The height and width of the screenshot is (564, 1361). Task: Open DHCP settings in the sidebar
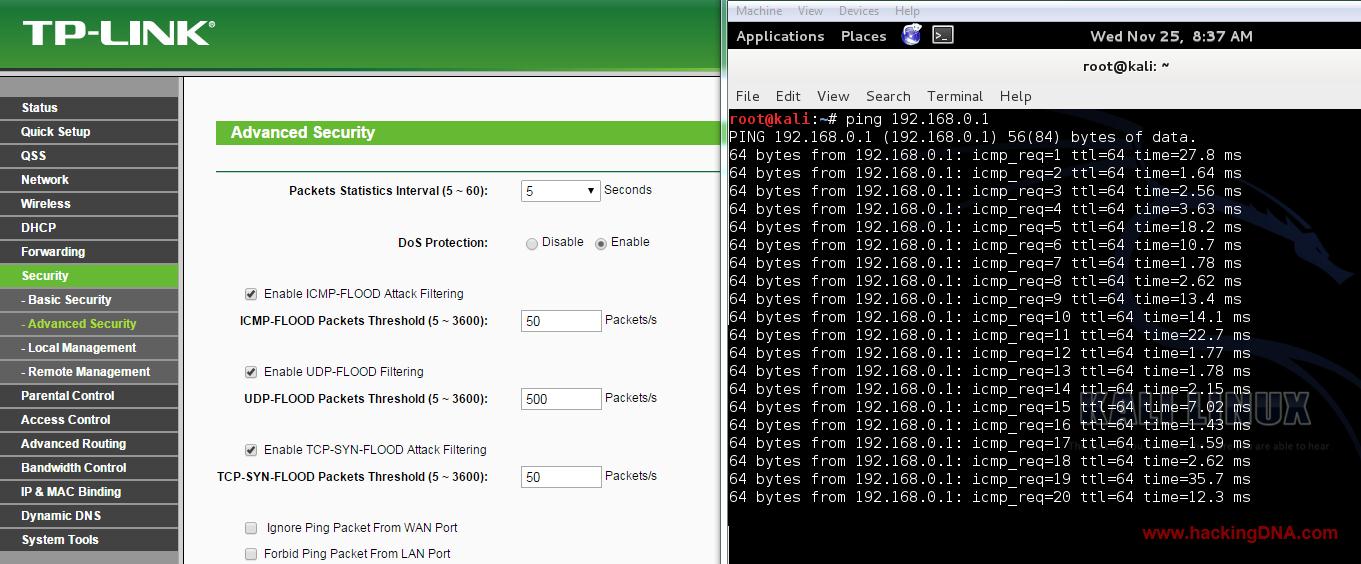pos(89,228)
